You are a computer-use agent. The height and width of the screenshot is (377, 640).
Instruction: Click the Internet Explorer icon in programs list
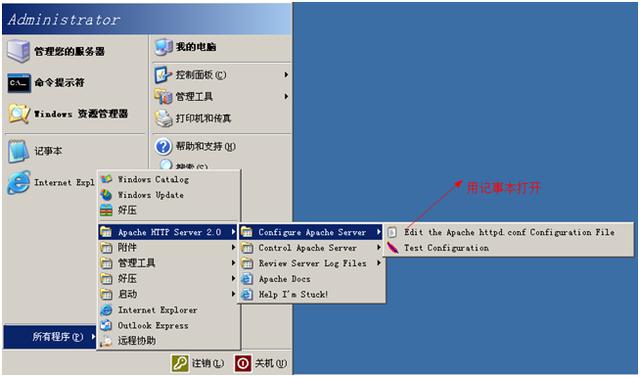[106, 310]
